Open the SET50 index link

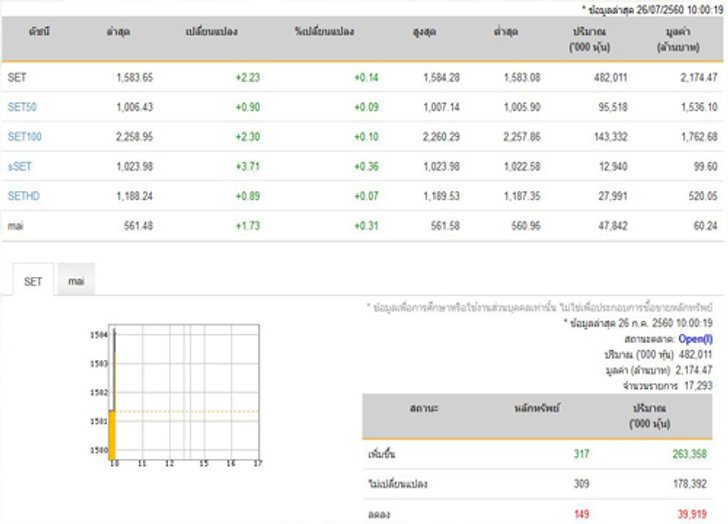(22, 107)
